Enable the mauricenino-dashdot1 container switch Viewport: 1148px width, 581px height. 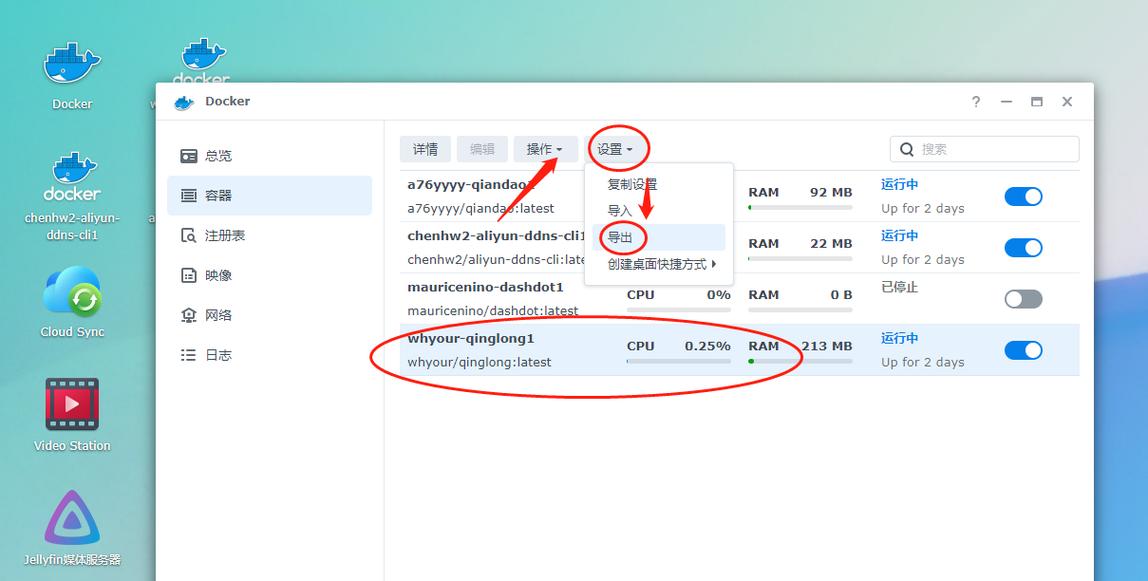(1023, 298)
